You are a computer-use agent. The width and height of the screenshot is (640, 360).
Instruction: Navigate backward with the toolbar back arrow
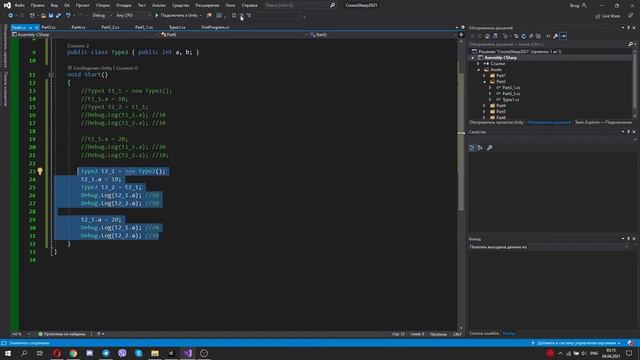tap(11, 16)
